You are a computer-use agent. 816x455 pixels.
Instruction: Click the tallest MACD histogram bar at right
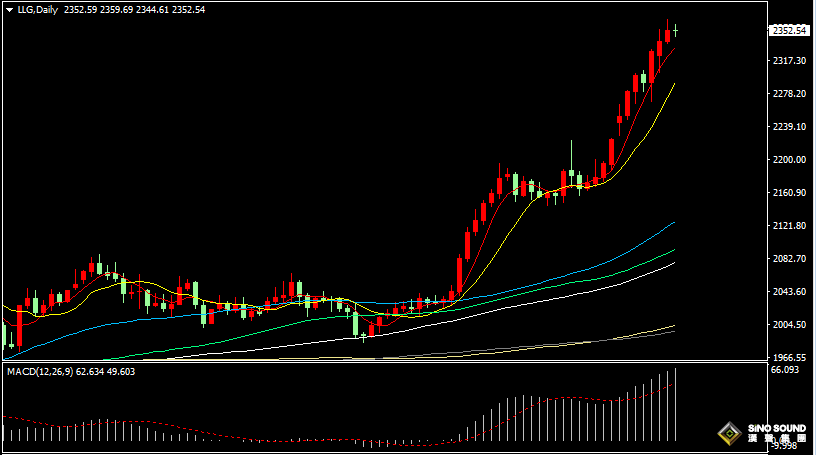click(x=676, y=405)
